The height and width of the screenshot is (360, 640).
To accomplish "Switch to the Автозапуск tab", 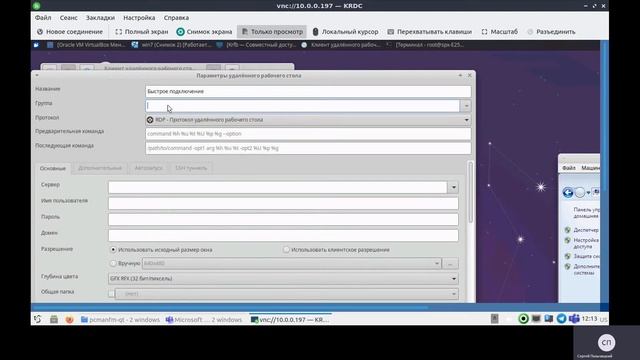I will pos(149,168).
